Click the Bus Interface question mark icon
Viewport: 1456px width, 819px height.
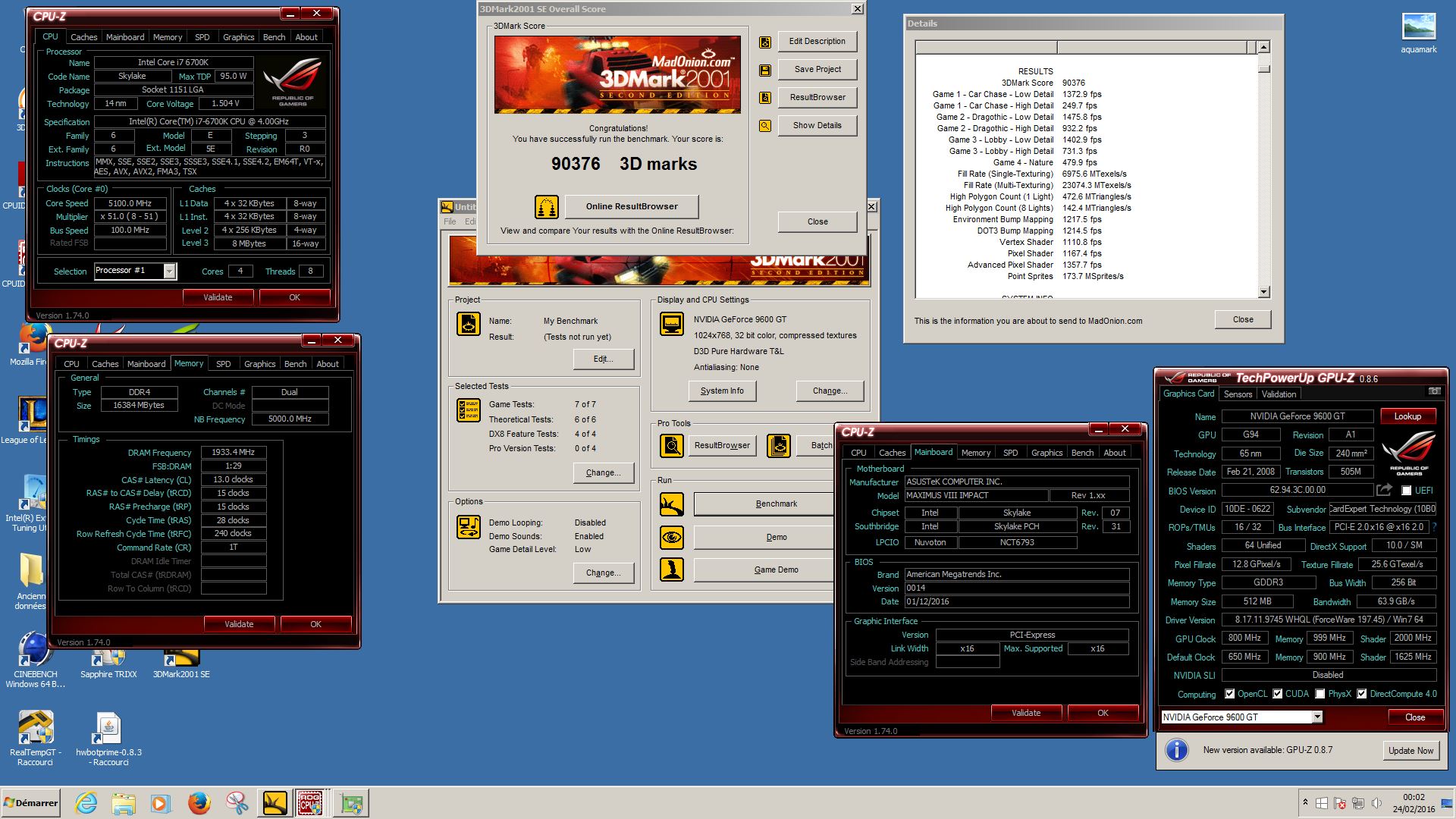coord(1435,527)
